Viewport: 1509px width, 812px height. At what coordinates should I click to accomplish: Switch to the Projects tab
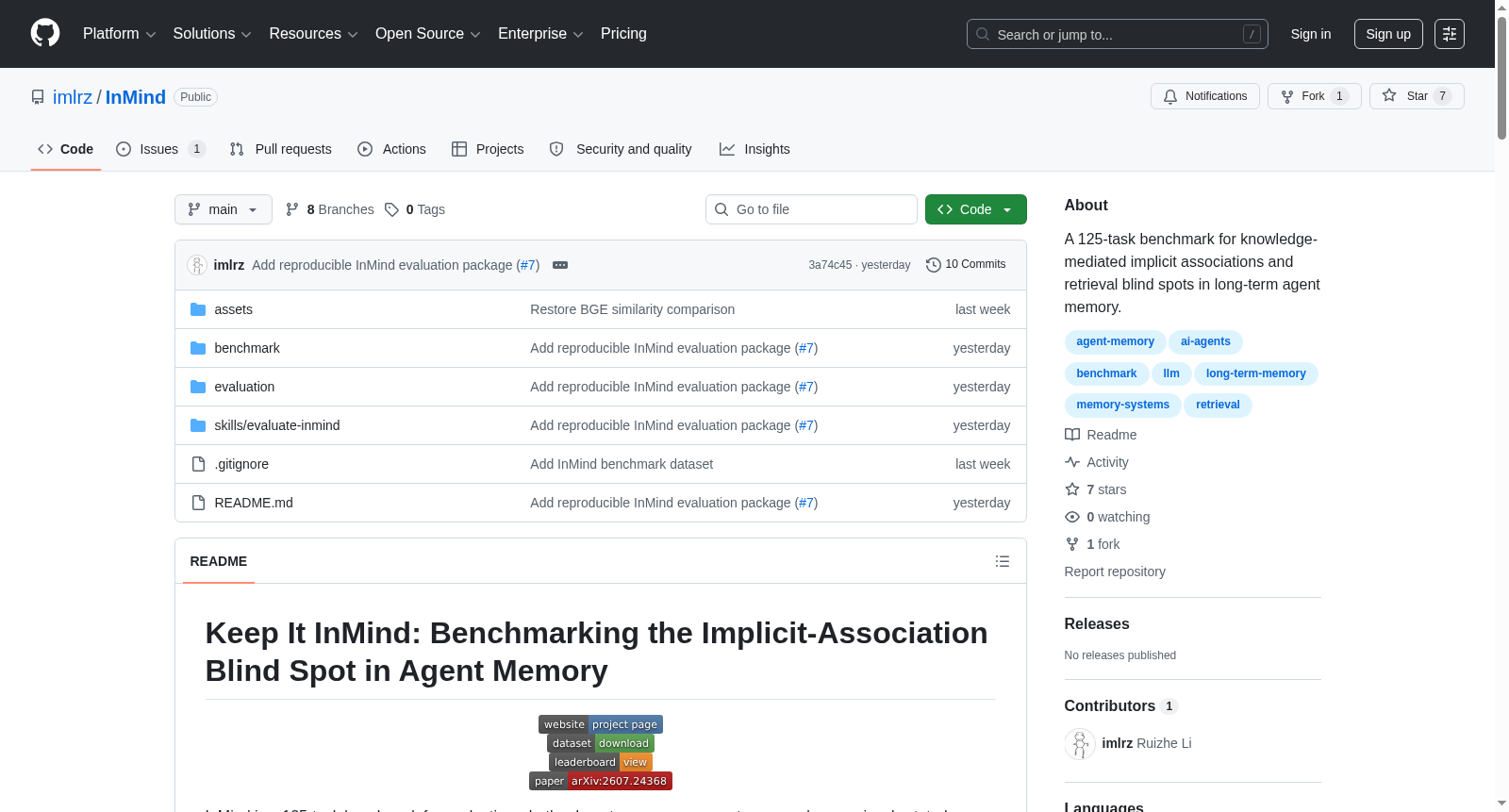pos(488,149)
